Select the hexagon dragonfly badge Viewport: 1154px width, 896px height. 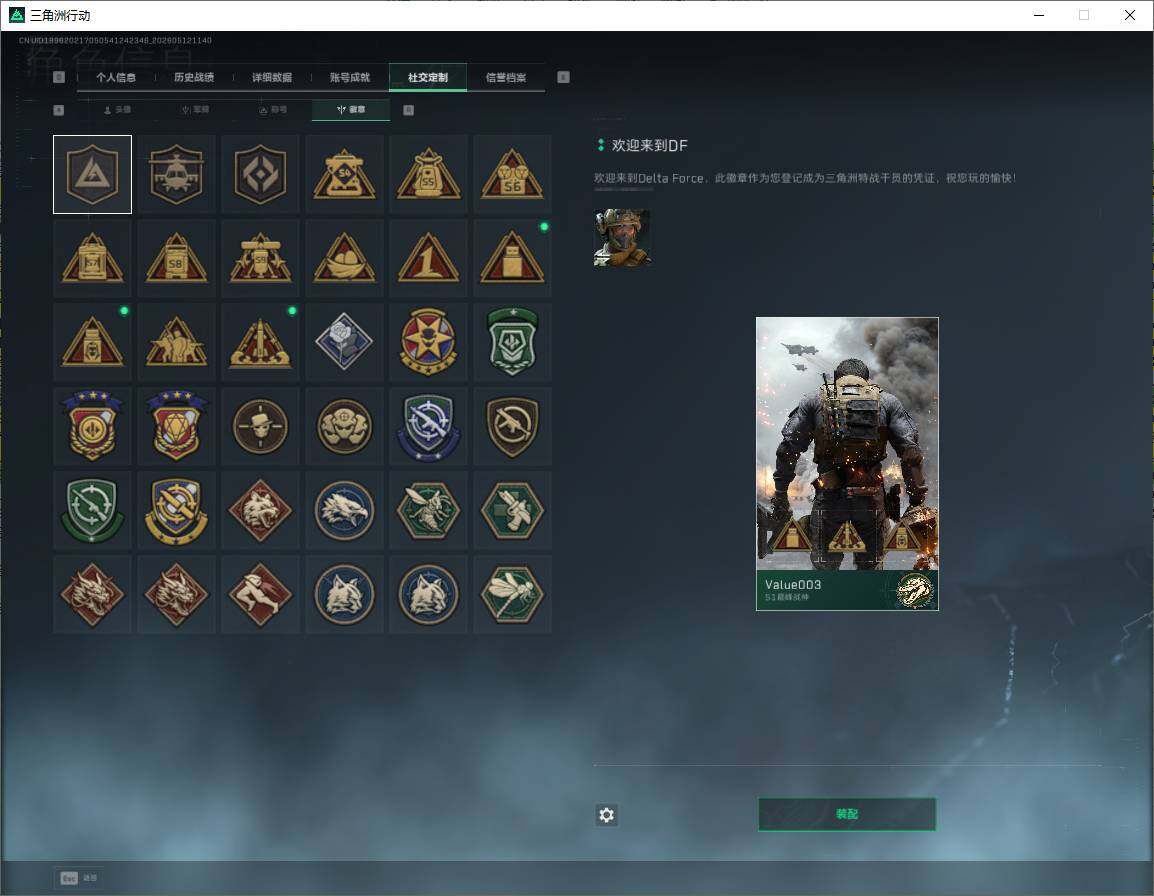(x=512, y=594)
